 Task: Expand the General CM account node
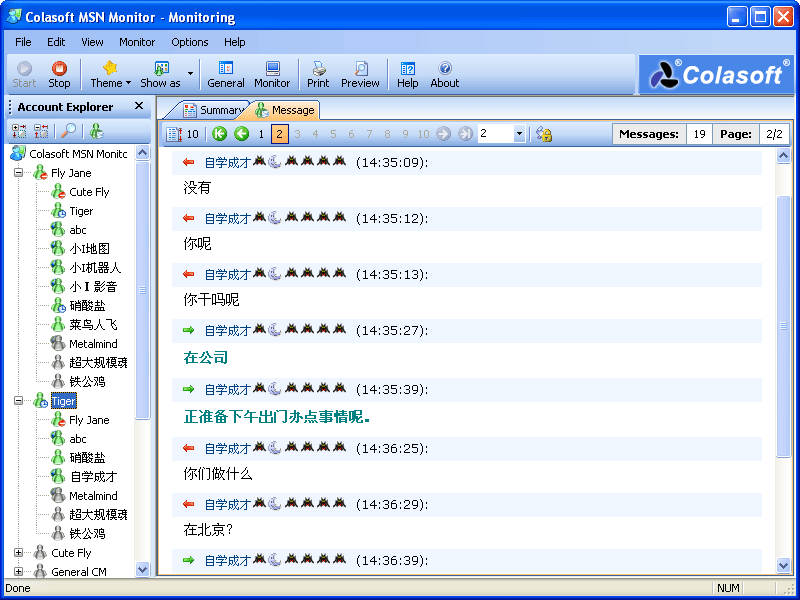[19, 572]
